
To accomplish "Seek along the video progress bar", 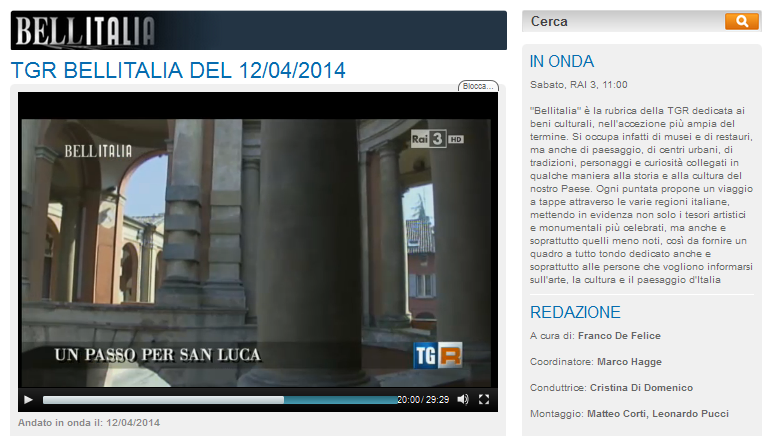I will tap(220, 400).
